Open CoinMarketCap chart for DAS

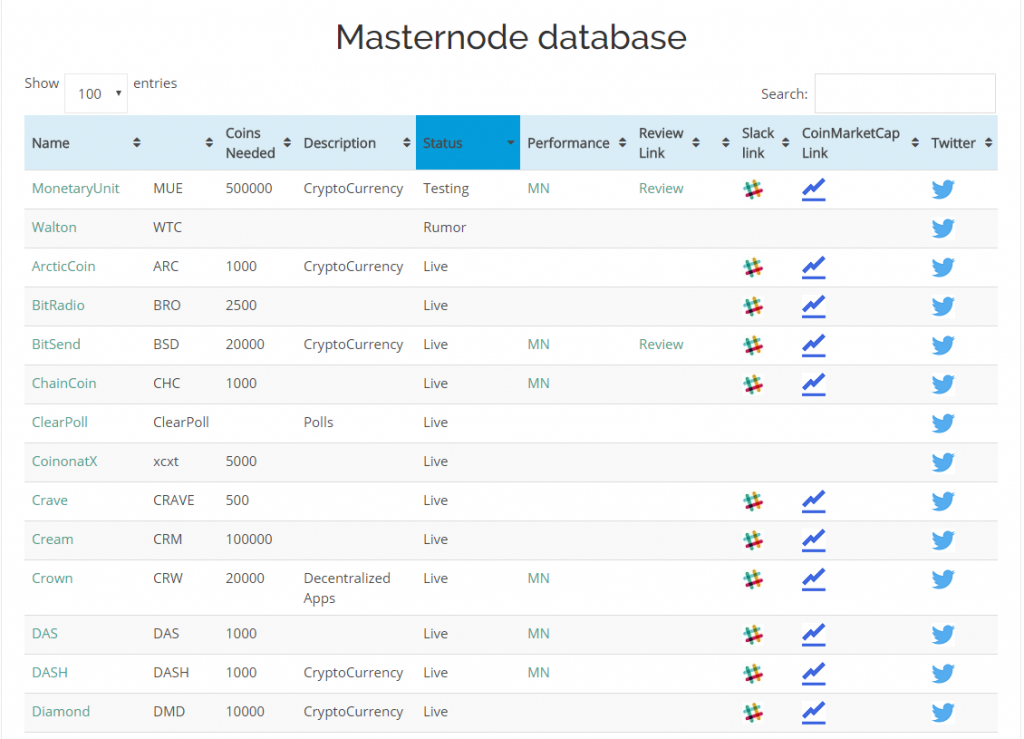coord(814,634)
